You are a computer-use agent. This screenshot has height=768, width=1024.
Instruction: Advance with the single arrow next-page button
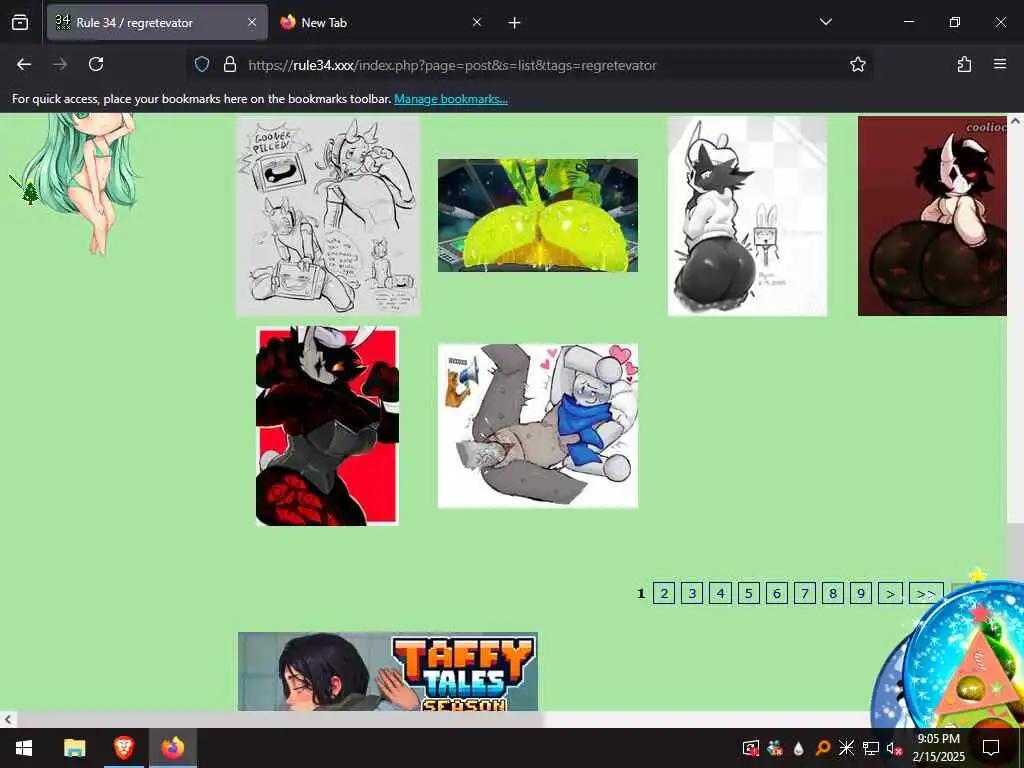(x=890, y=593)
